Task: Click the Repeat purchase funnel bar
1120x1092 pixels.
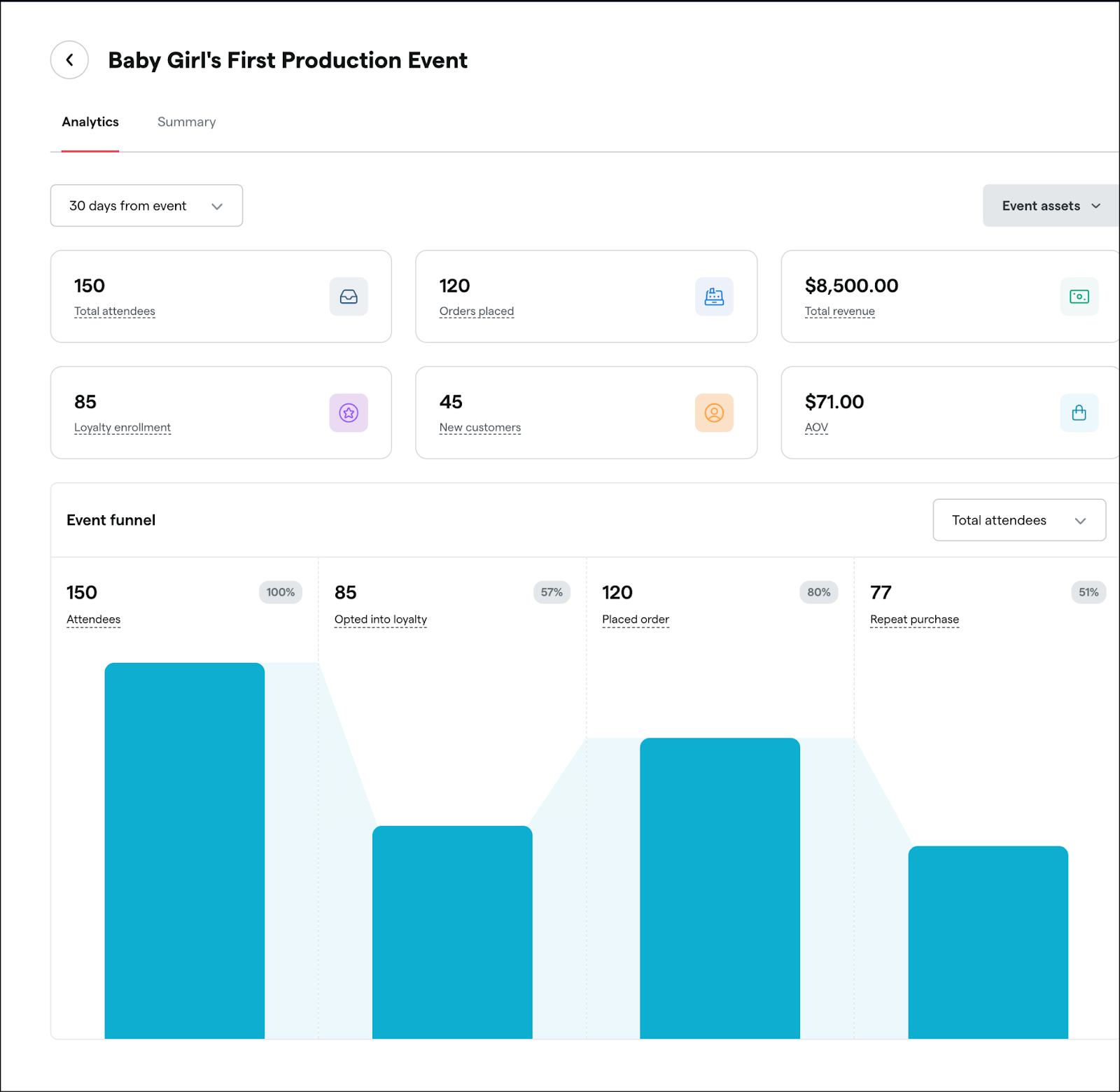Action: [x=988, y=942]
